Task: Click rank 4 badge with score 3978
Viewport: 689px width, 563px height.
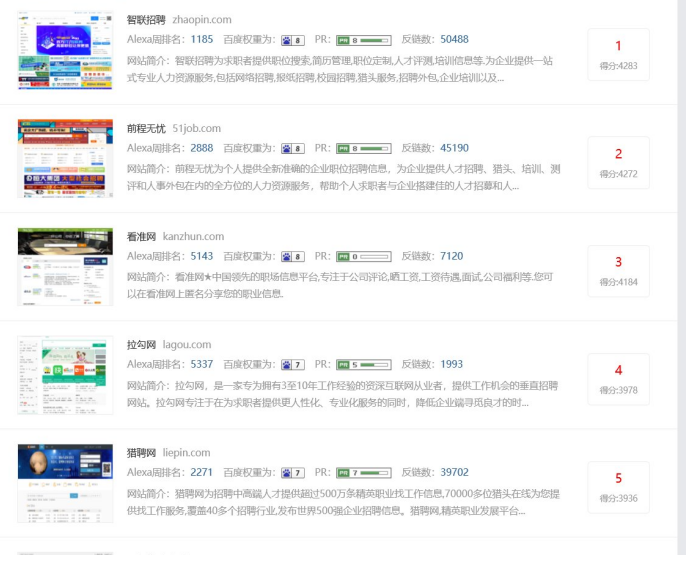Action: pos(618,379)
